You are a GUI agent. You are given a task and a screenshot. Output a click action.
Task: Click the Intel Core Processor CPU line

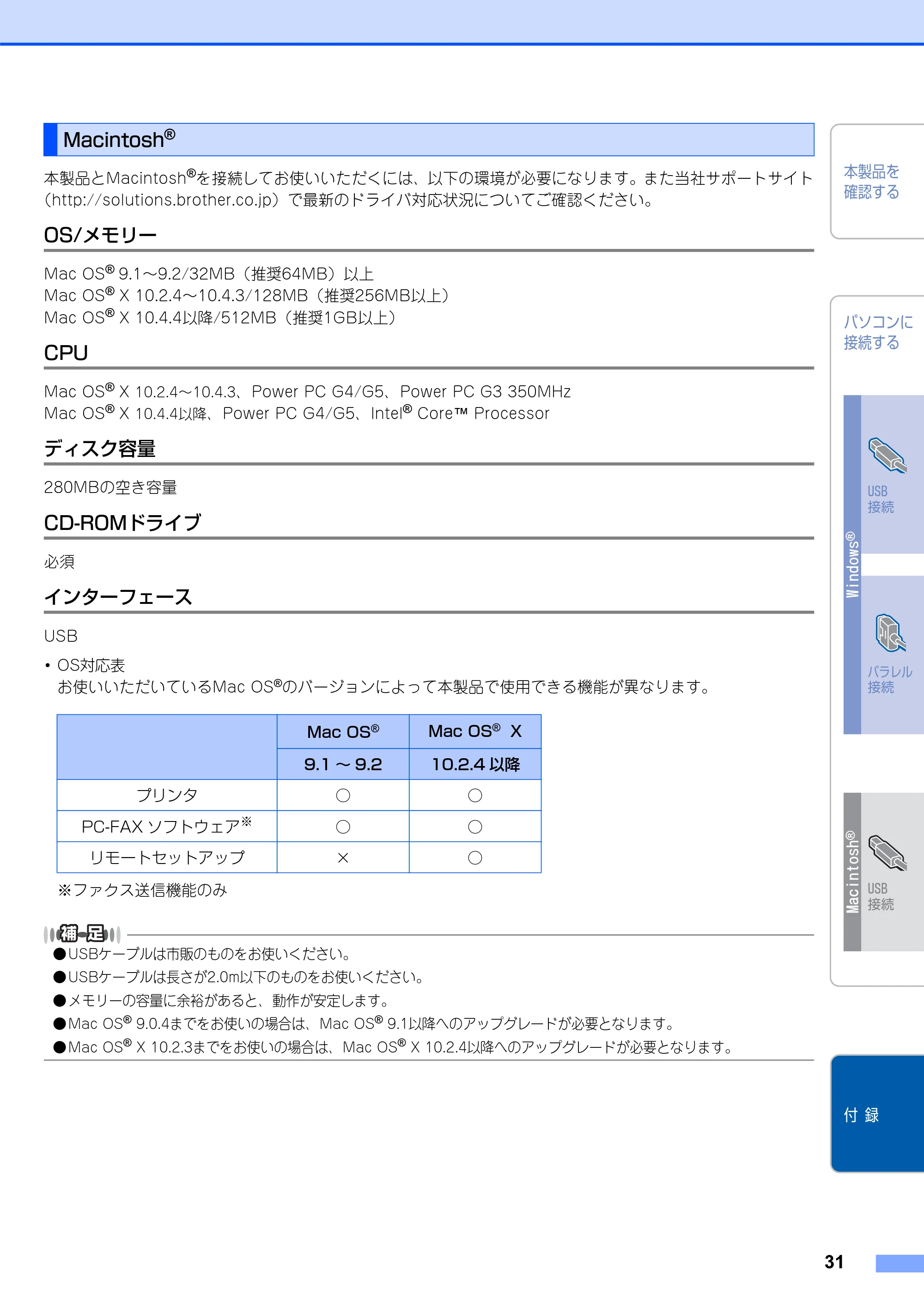(x=297, y=413)
